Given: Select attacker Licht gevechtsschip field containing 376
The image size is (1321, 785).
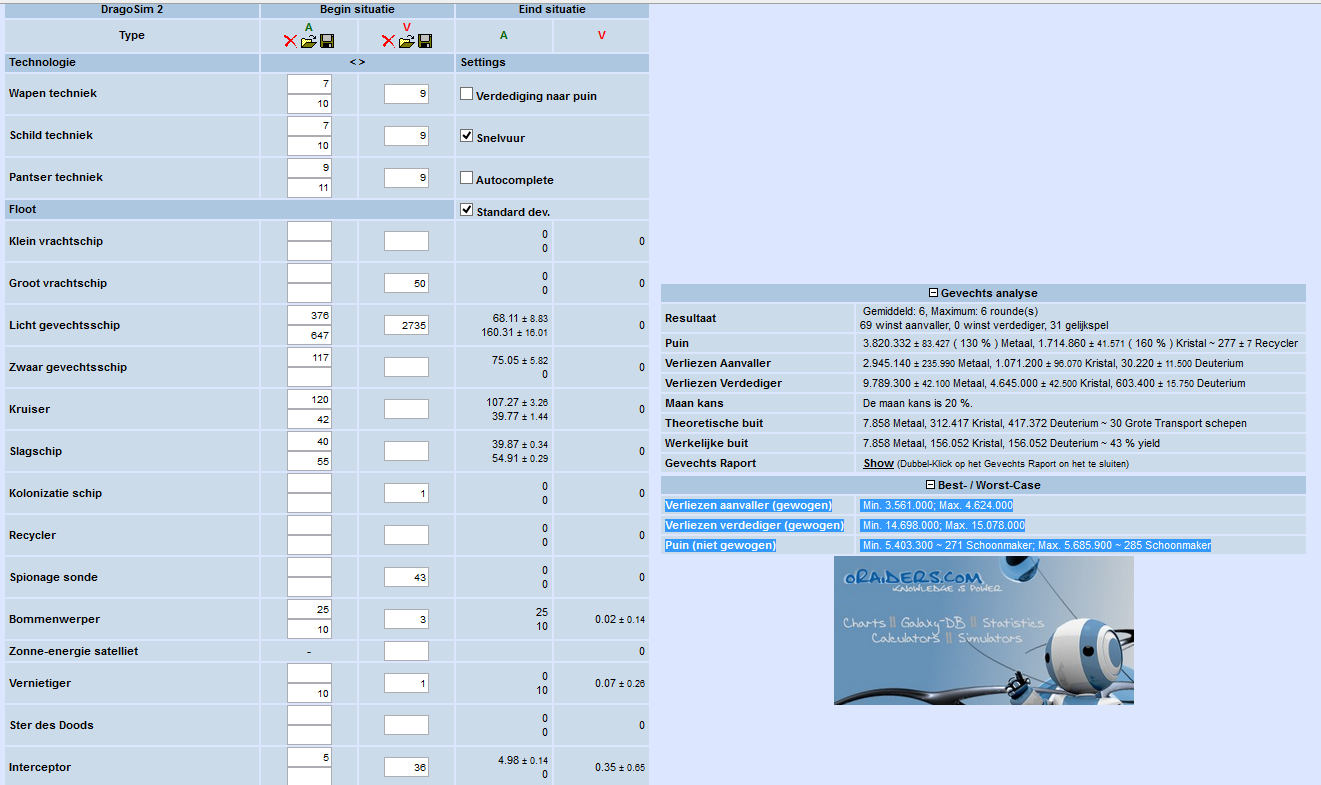Looking at the screenshot, I should coord(309,315).
